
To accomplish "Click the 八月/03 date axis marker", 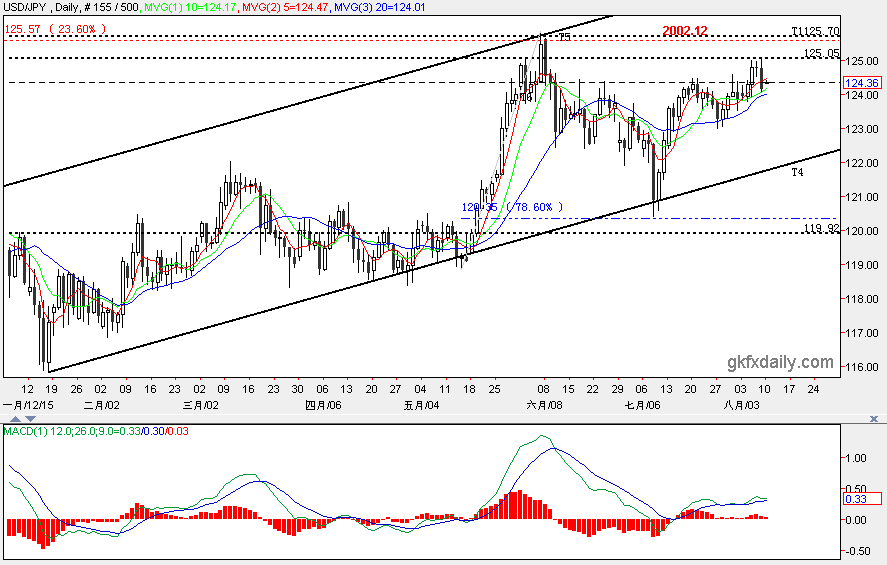I will tap(741, 405).
